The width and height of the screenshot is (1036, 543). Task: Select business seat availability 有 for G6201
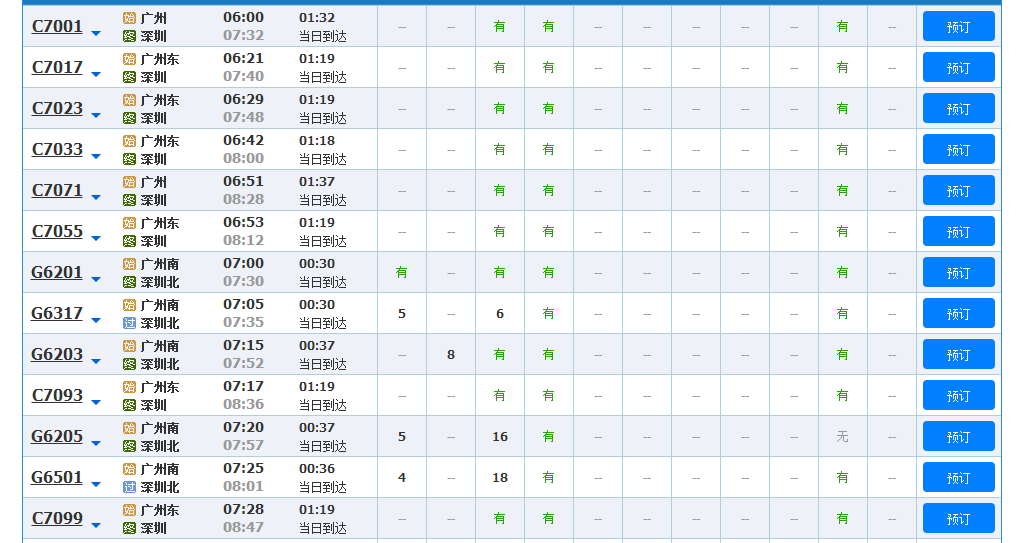pos(402,272)
